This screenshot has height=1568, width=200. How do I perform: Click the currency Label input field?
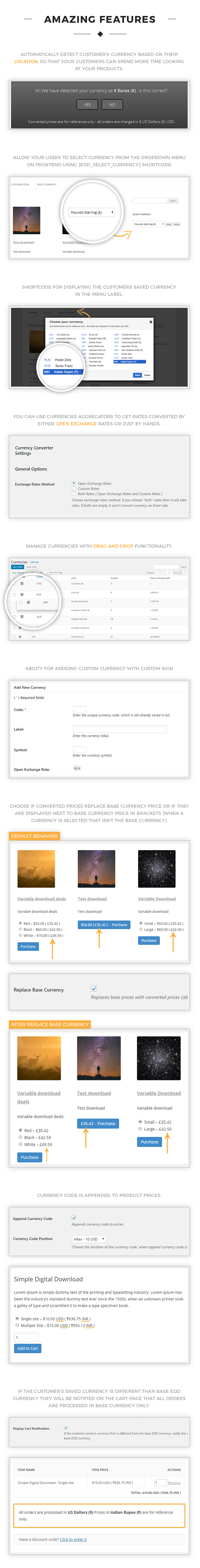click(x=119, y=729)
